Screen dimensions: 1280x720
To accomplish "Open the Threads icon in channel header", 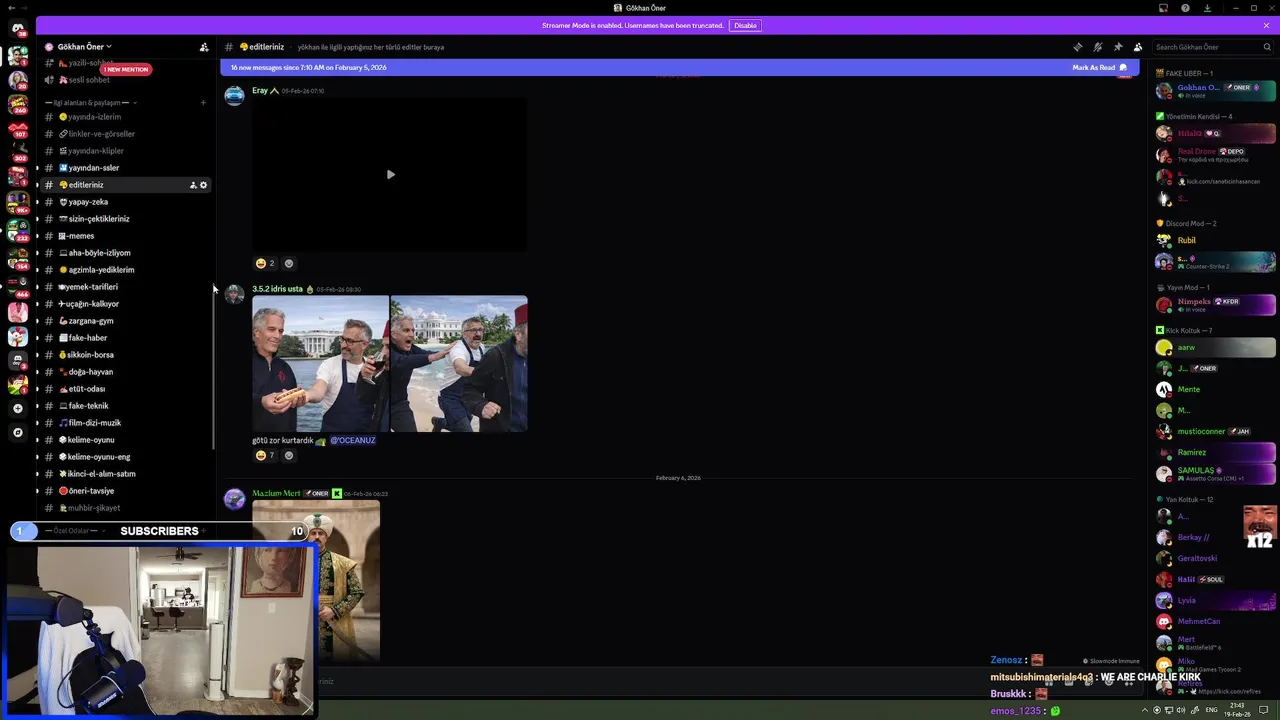I will 1077,47.
